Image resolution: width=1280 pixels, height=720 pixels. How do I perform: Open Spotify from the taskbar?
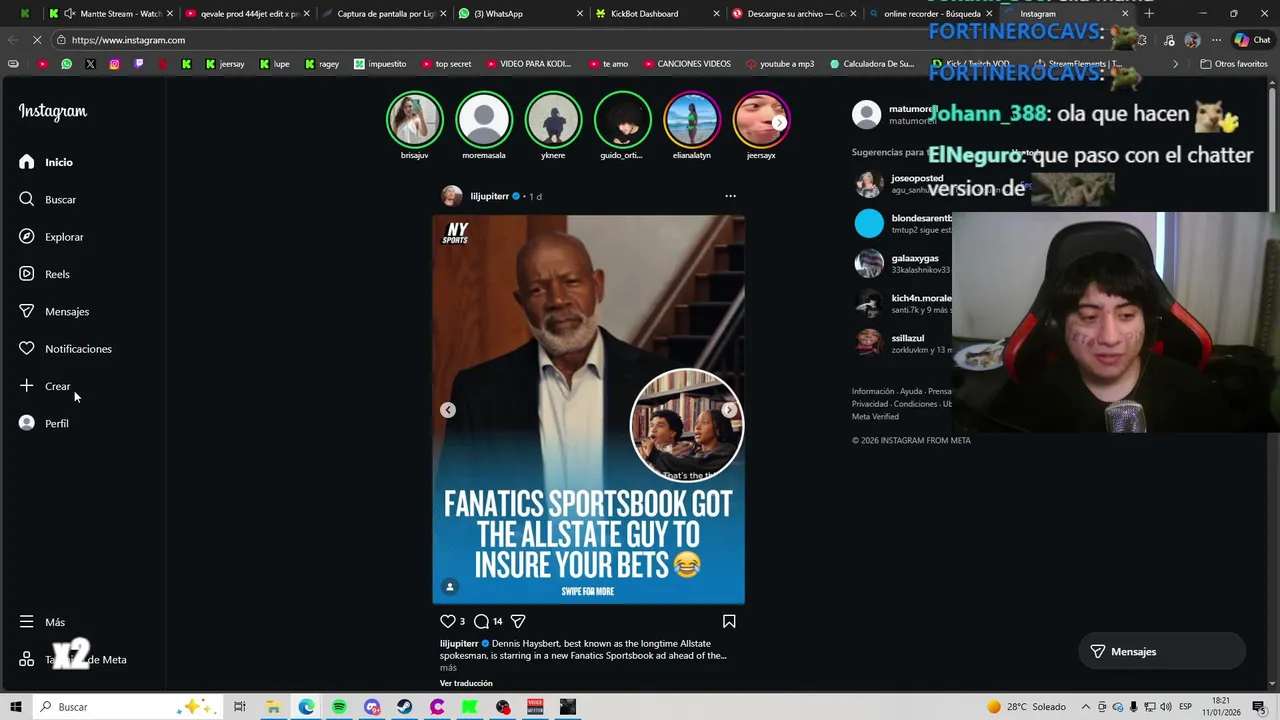point(339,707)
